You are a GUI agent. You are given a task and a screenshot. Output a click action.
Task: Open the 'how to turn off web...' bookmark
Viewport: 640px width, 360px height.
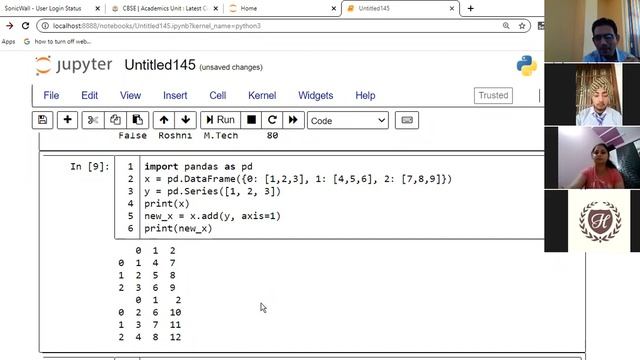(58, 42)
